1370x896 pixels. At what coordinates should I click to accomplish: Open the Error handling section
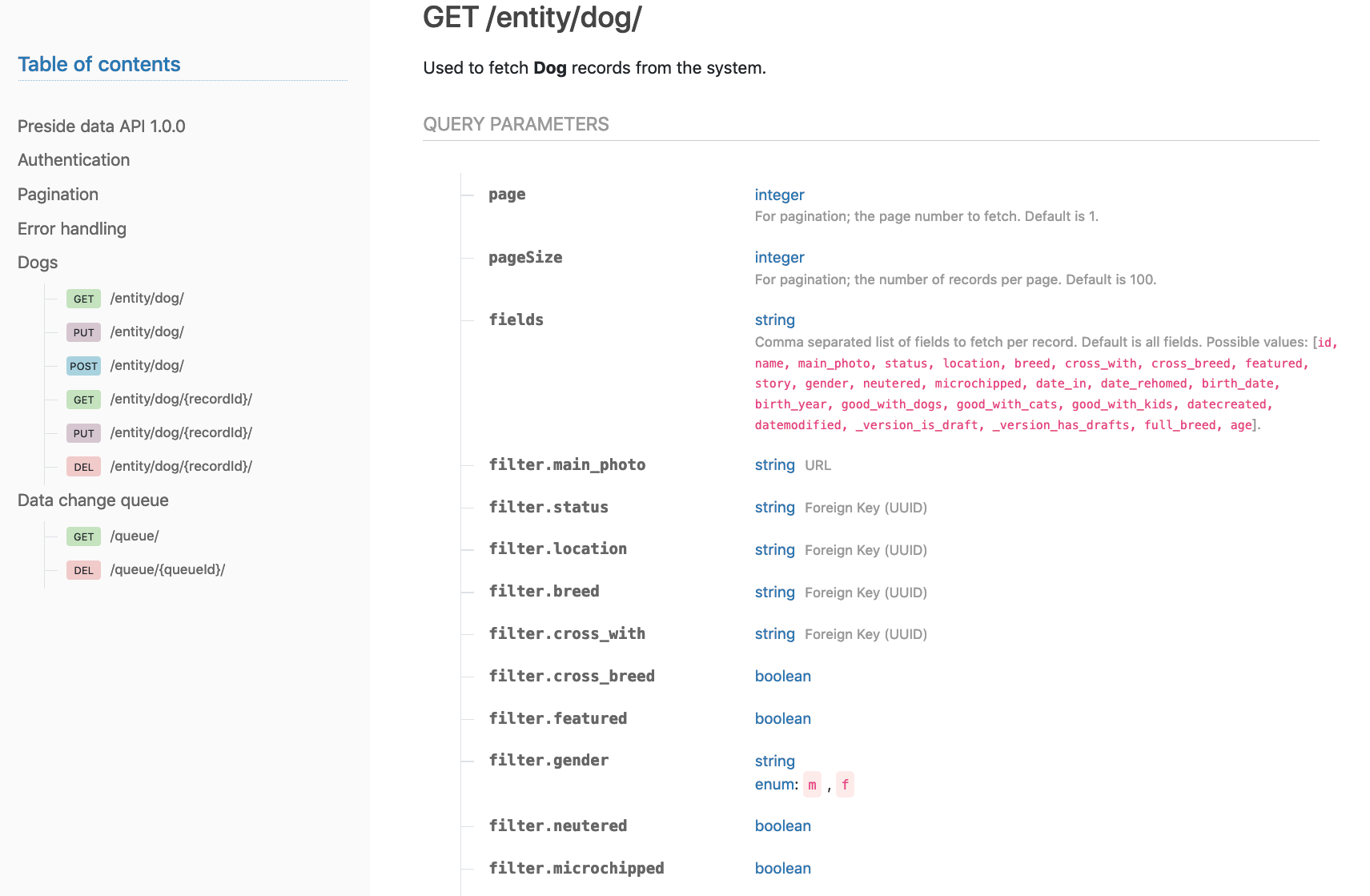[x=72, y=229]
